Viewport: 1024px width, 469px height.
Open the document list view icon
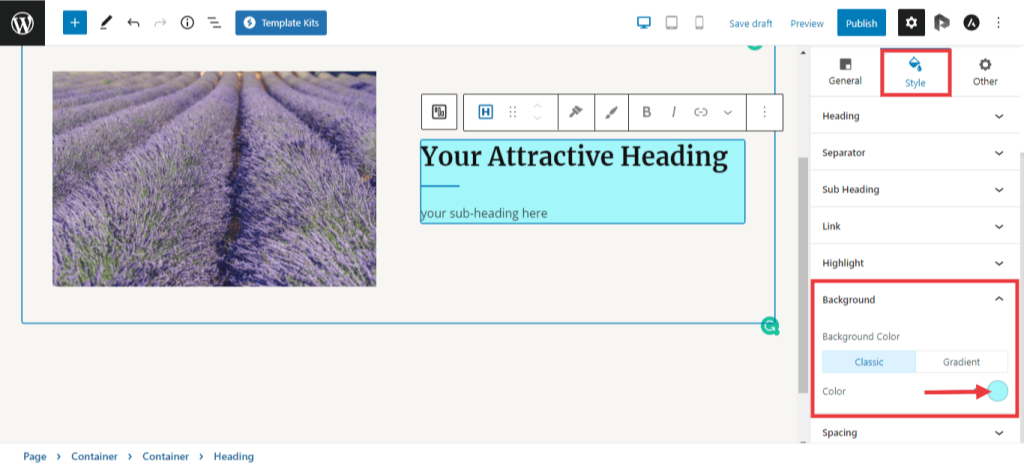[214, 23]
